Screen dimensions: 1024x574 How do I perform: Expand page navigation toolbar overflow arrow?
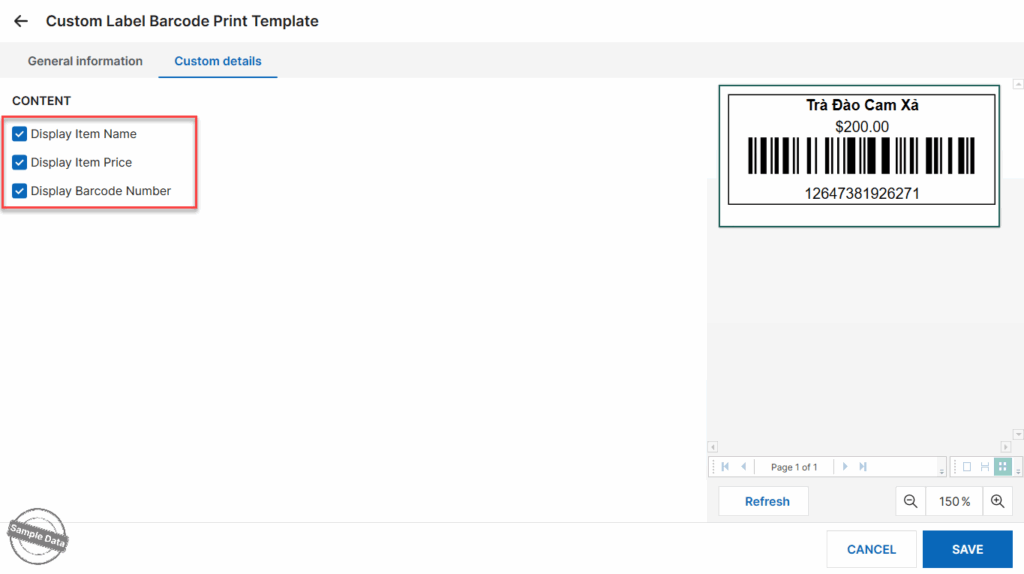[x=942, y=470]
